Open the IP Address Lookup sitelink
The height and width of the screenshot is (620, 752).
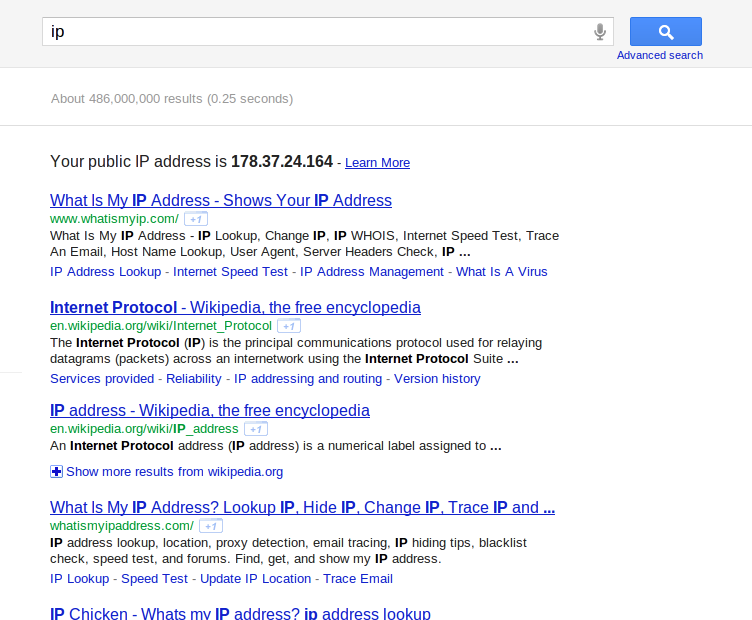click(x=106, y=272)
